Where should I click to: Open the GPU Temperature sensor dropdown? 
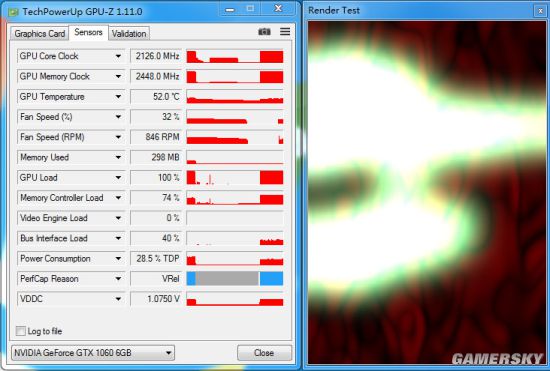tap(118, 96)
